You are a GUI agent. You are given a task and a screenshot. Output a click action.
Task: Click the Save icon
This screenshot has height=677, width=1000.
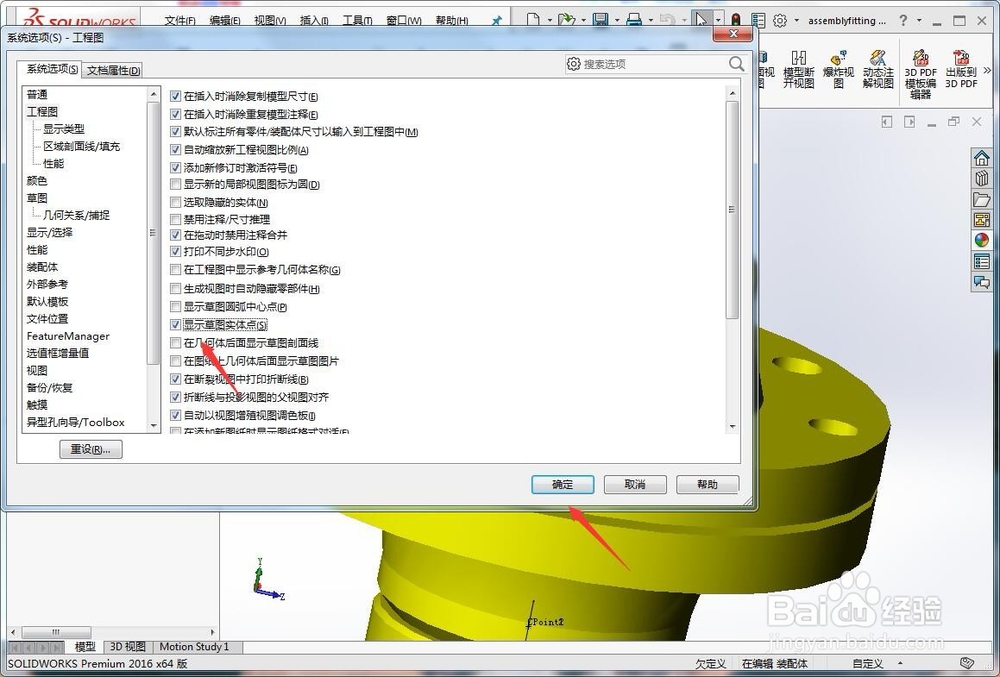coord(600,19)
